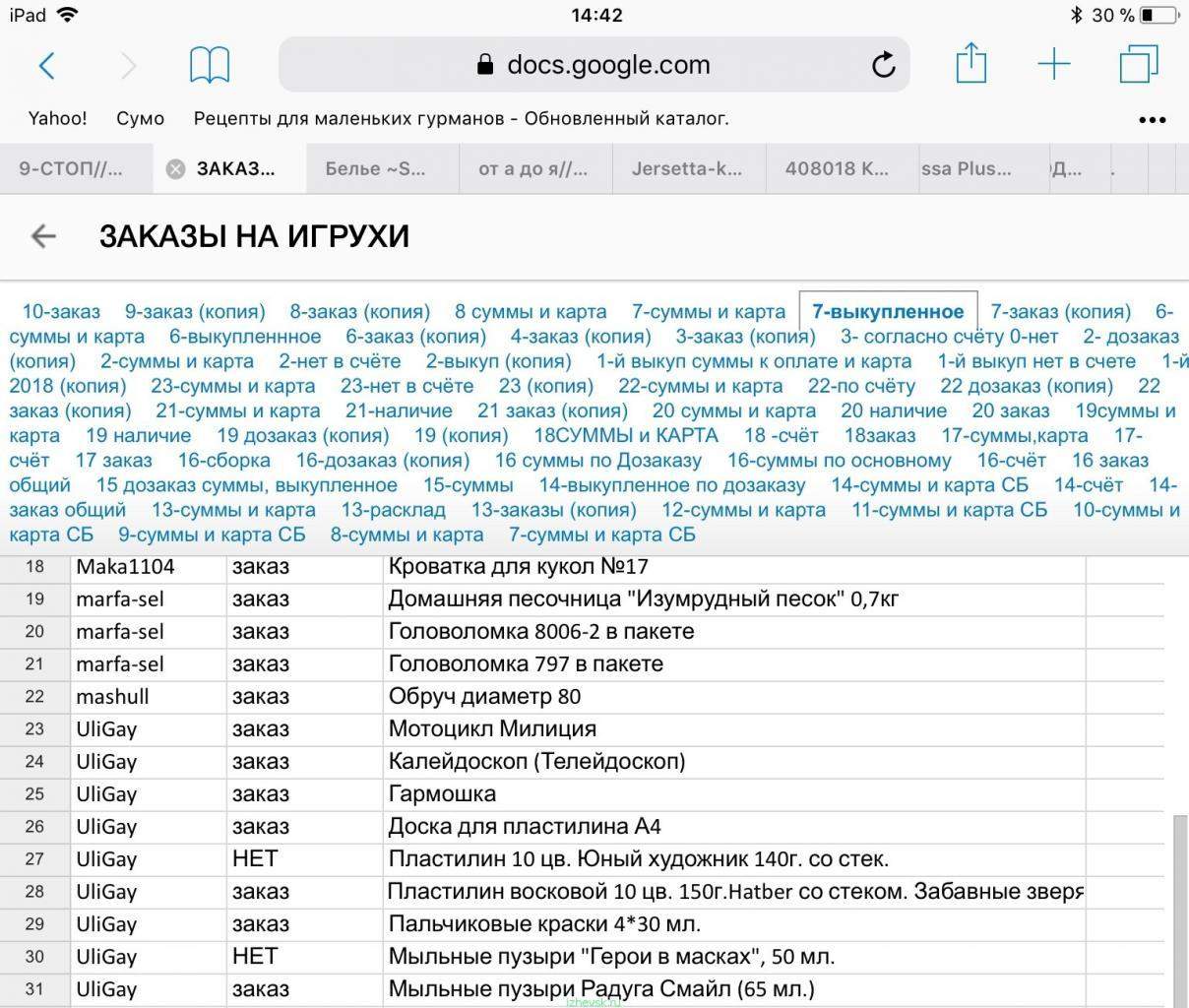Open the 14-выкупленное по дозаказу sheet
1189x1008 pixels.
(x=672, y=484)
